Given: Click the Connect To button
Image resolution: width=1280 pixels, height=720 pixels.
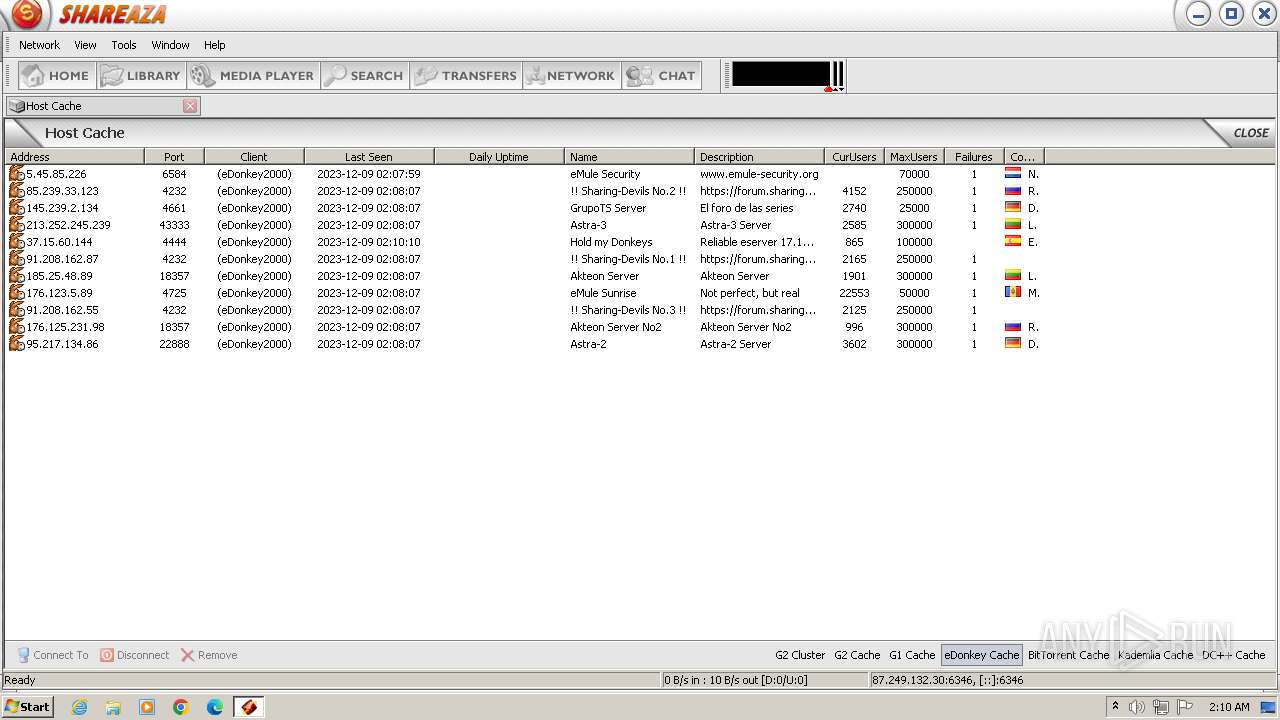Looking at the screenshot, I should 53,655.
